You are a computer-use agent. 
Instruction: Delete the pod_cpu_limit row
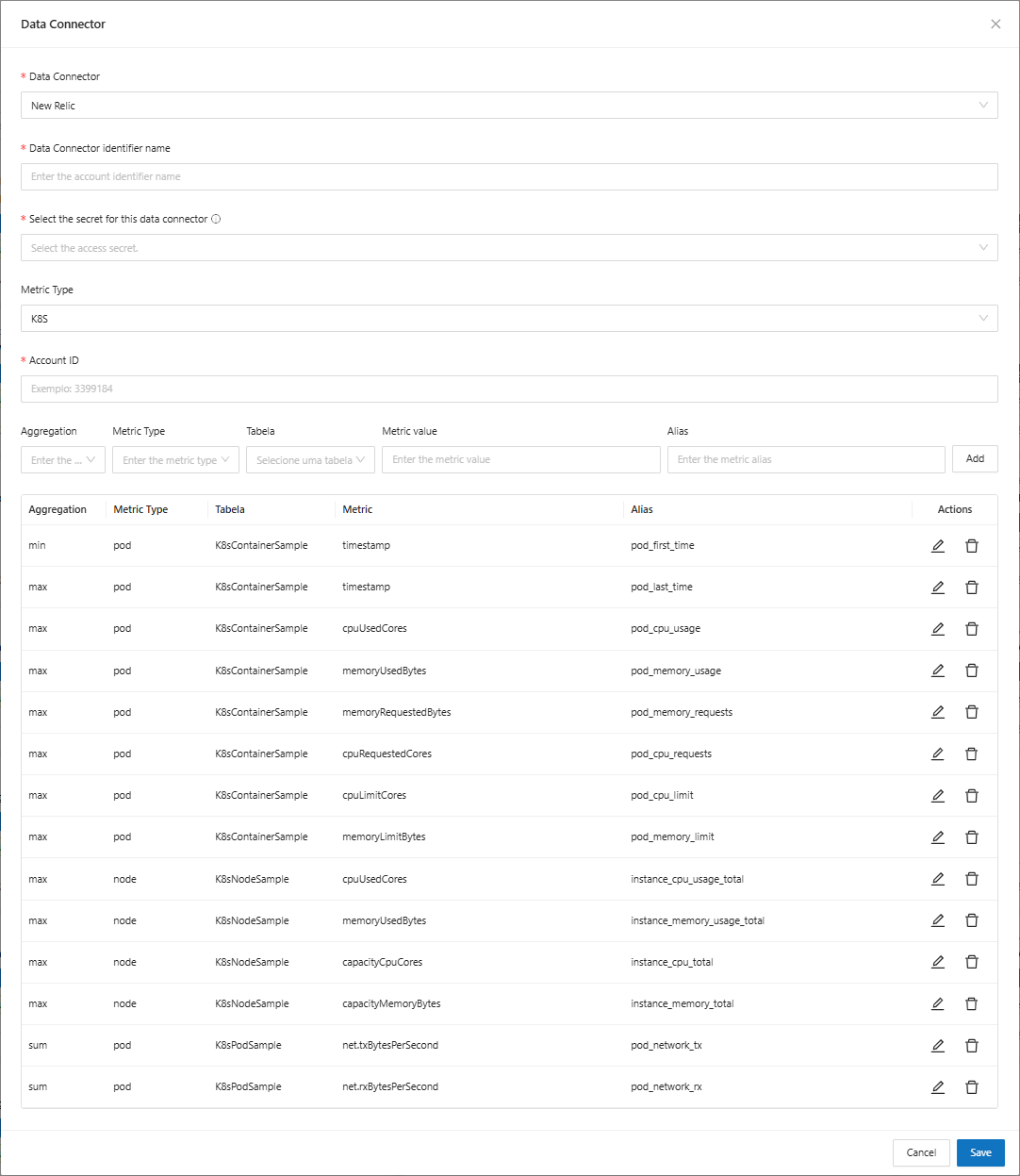(x=971, y=796)
